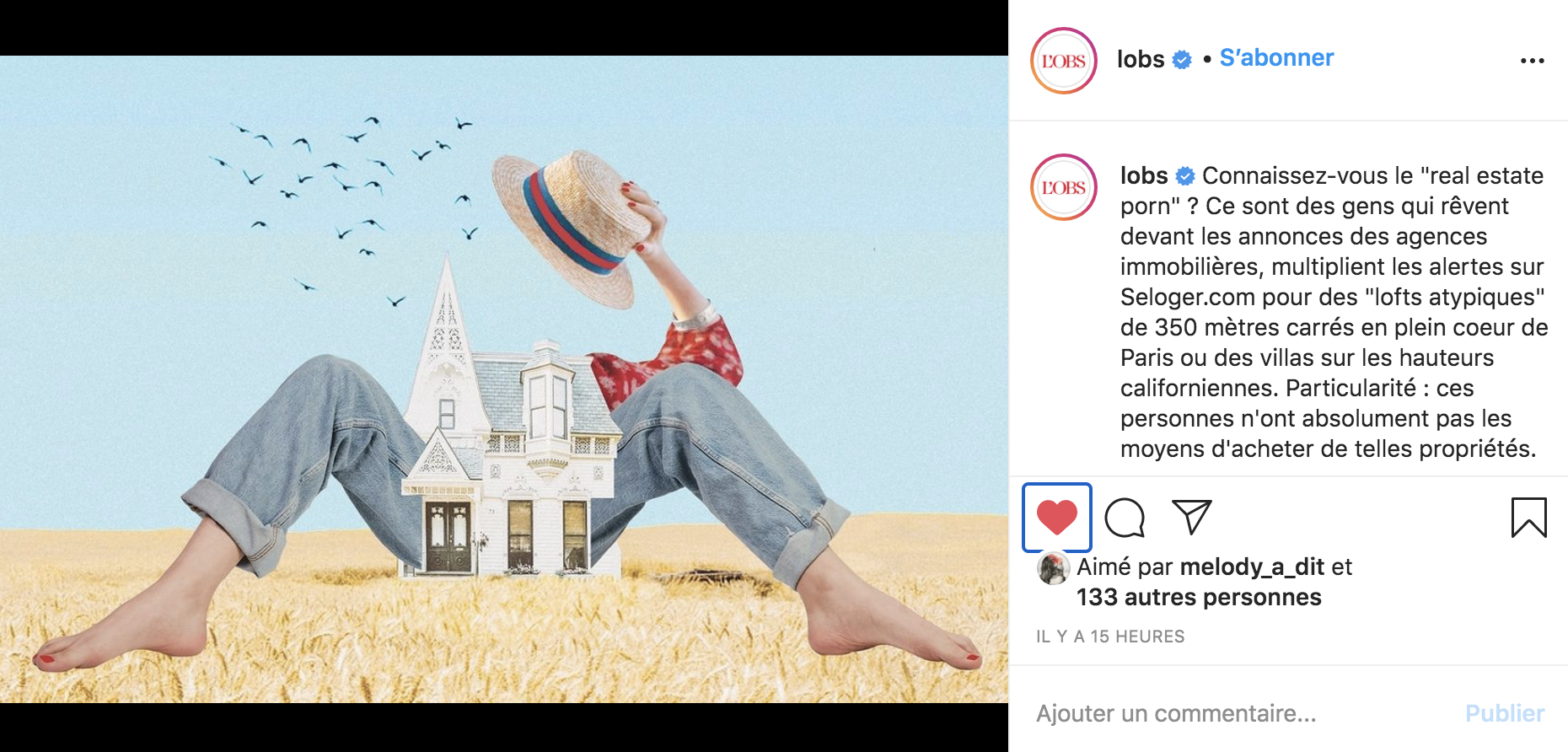The height and width of the screenshot is (752, 1568).
Task: Follow lobs via S'abonner link
Action: click(x=1276, y=58)
